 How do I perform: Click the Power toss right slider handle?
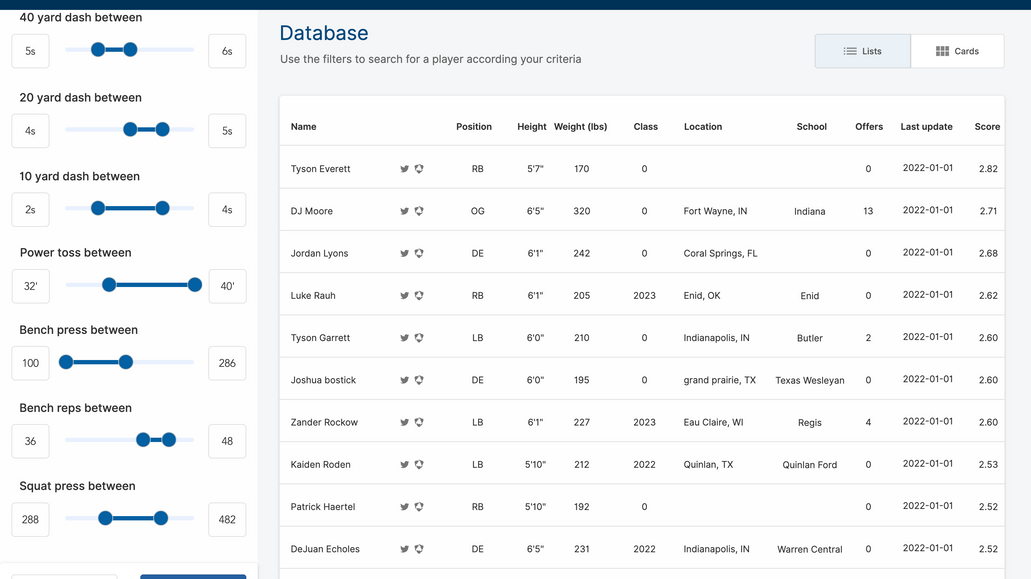click(x=193, y=285)
